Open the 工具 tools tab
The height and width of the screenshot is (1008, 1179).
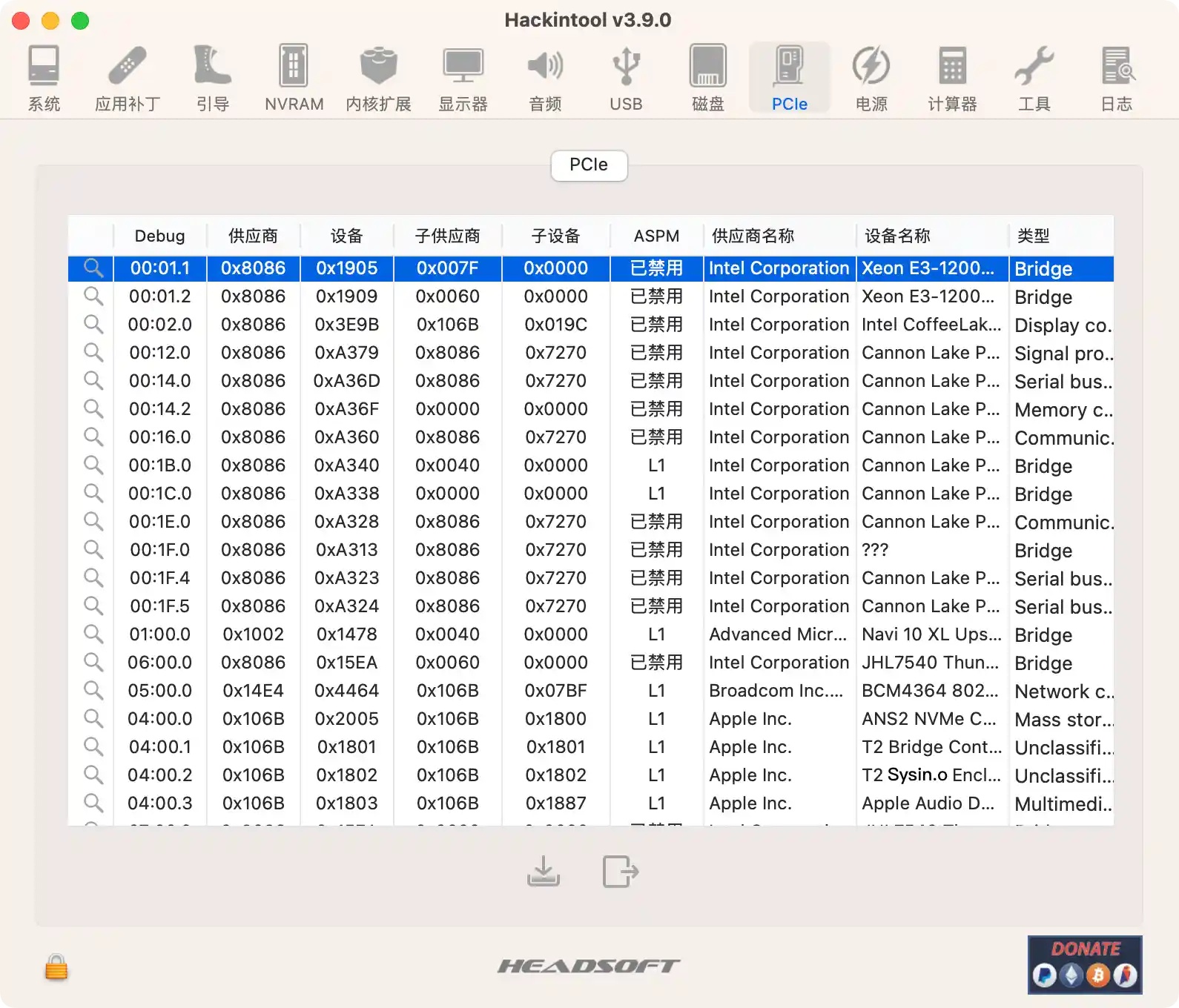click(x=1034, y=78)
